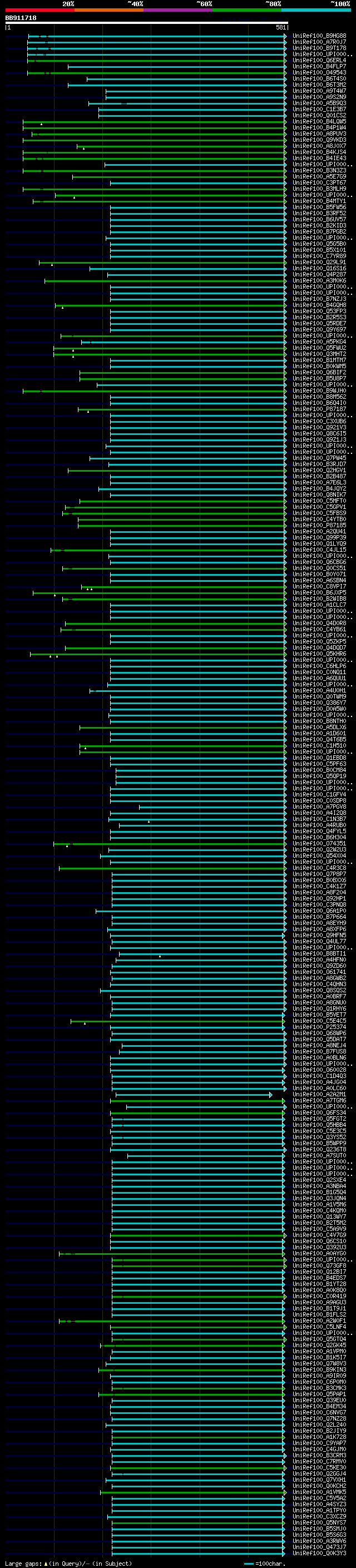Click the white query length bar
This screenshot has width=356, height=1568.
[x=147, y=23]
